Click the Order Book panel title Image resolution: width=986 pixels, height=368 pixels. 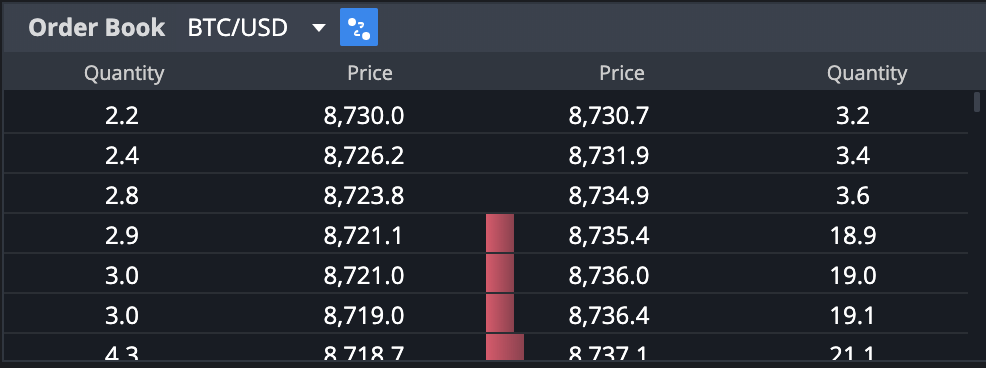(97, 28)
